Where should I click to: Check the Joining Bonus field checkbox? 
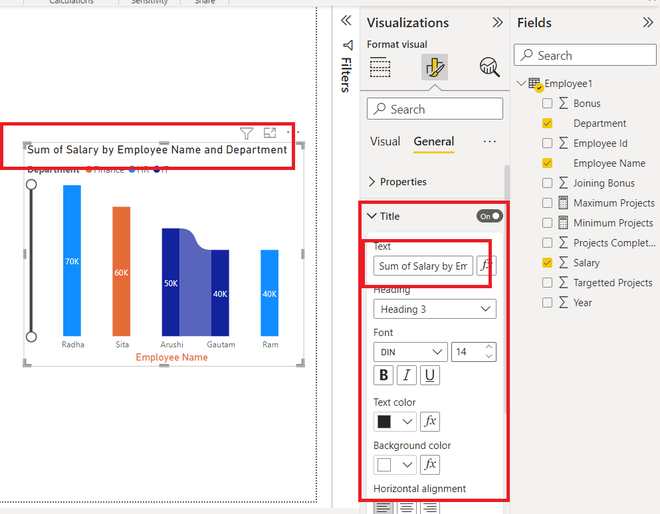[x=547, y=183]
